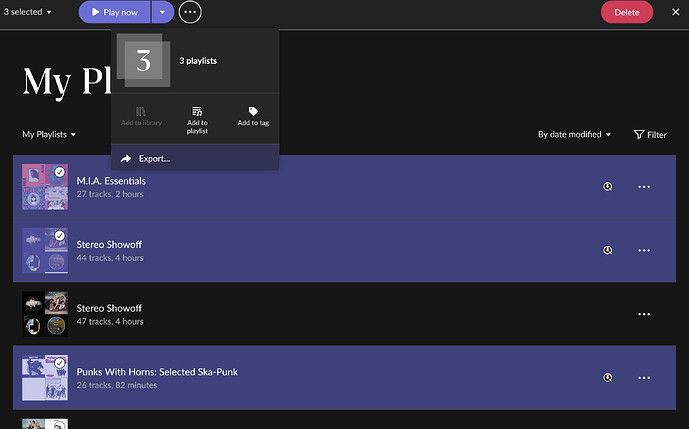Uncheck Punks With Horns selection checkmark
The height and width of the screenshot is (429, 689).
[x=59, y=363]
